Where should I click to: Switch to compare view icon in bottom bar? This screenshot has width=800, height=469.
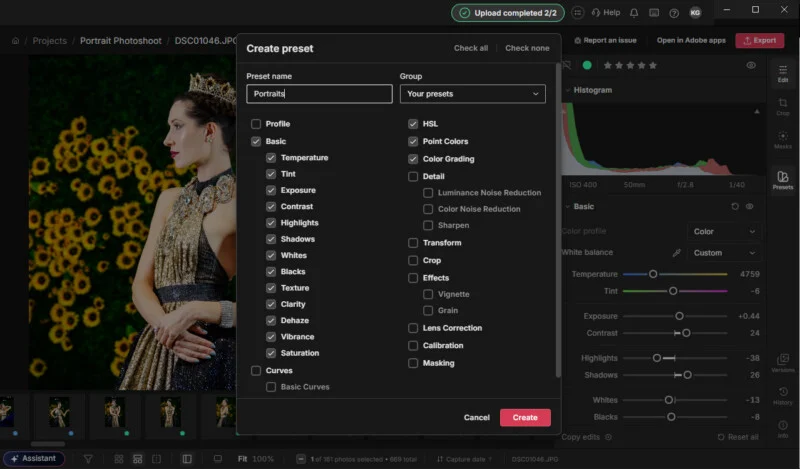point(157,459)
